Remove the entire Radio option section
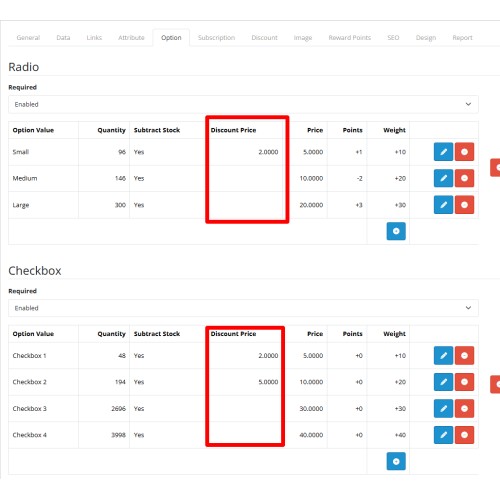500x500 pixels. coord(495,168)
